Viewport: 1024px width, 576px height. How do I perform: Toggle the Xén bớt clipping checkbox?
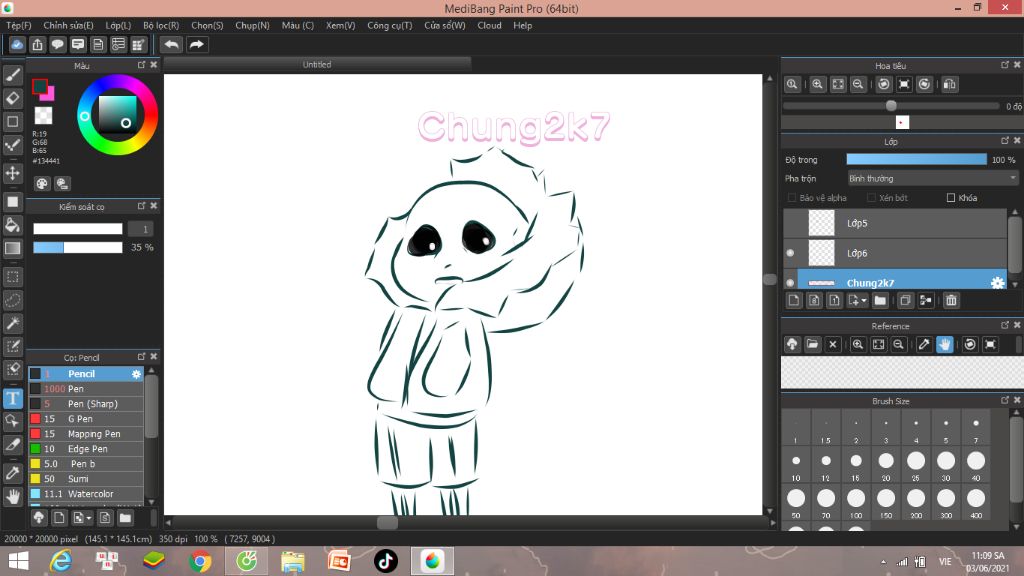[x=871, y=198]
